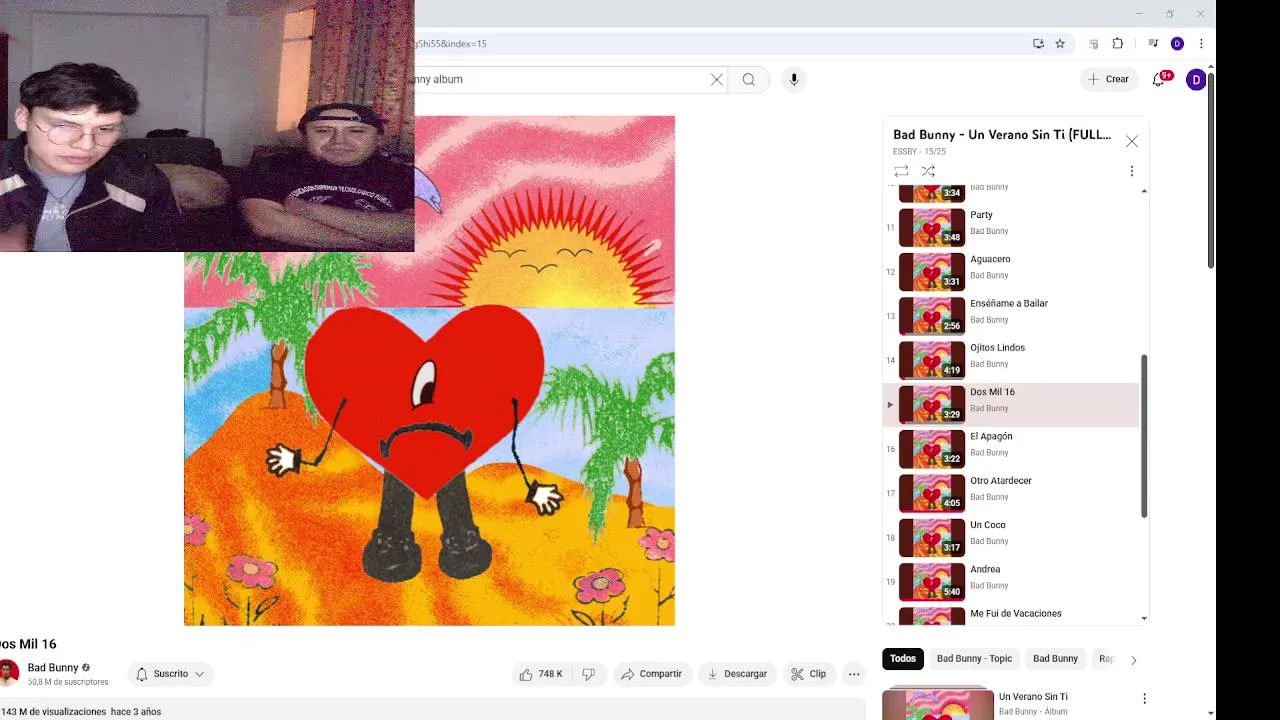Image resolution: width=1280 pixels, height=720 pixels.
Task: Select the Bad Bunny filter chip
Action: tap(1055, 659)
